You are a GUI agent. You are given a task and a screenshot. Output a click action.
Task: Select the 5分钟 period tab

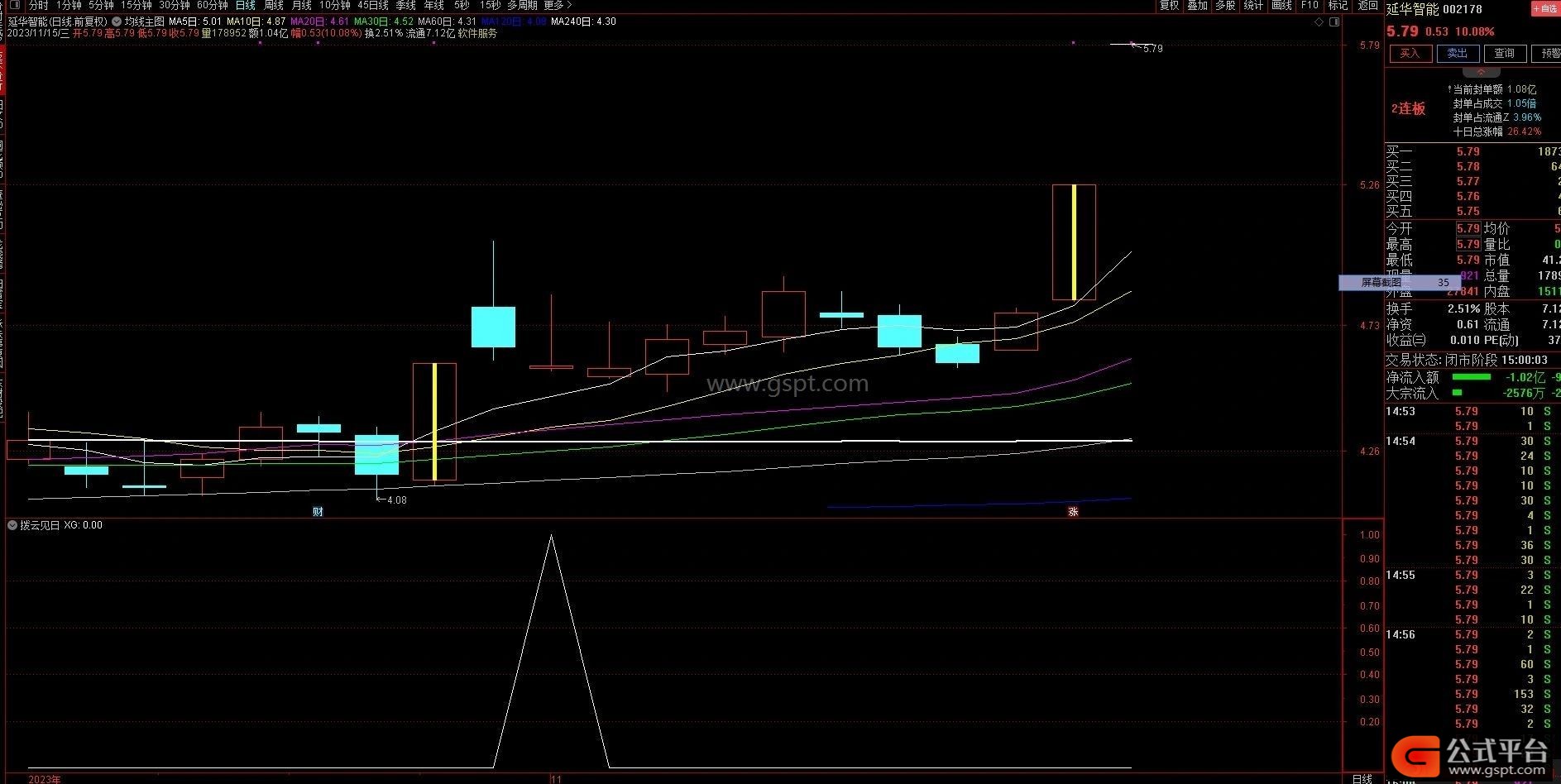(x=101, y=5)
